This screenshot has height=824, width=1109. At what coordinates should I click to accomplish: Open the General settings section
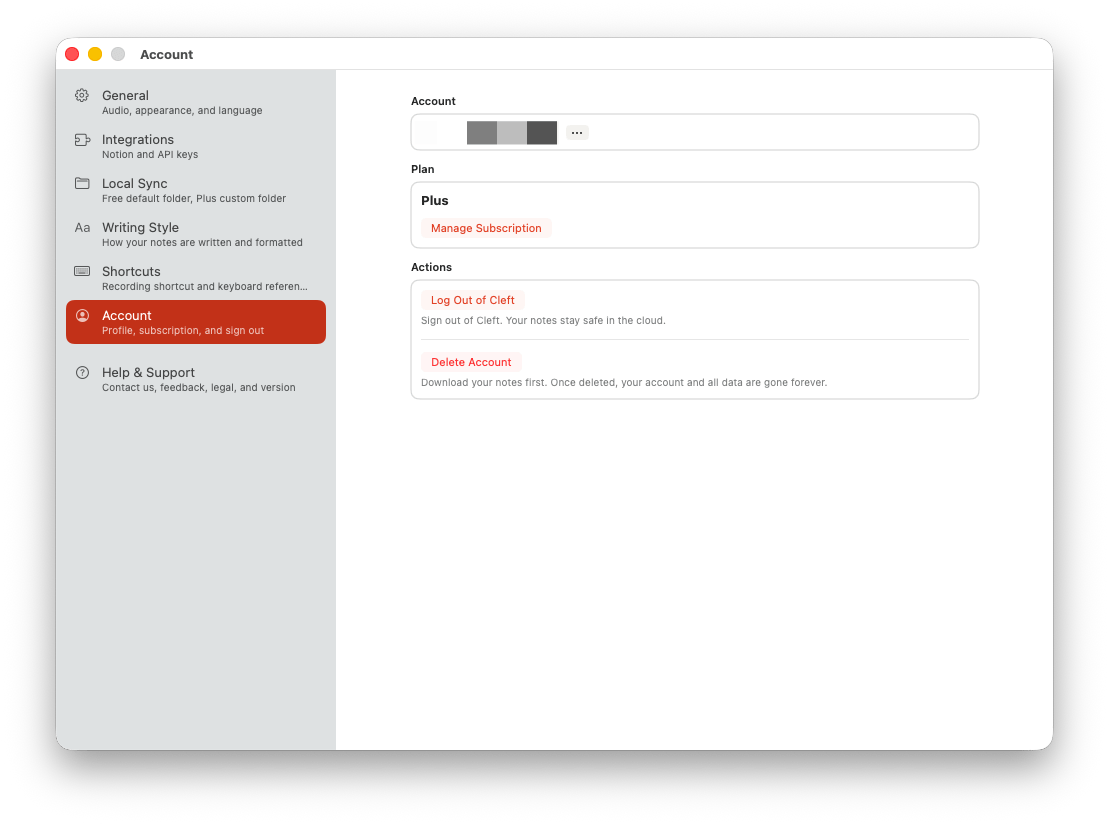click(196, 102)
